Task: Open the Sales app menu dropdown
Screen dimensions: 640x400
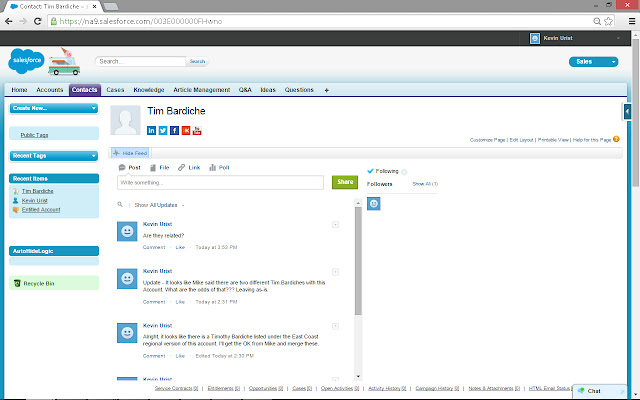Action: 593,62
